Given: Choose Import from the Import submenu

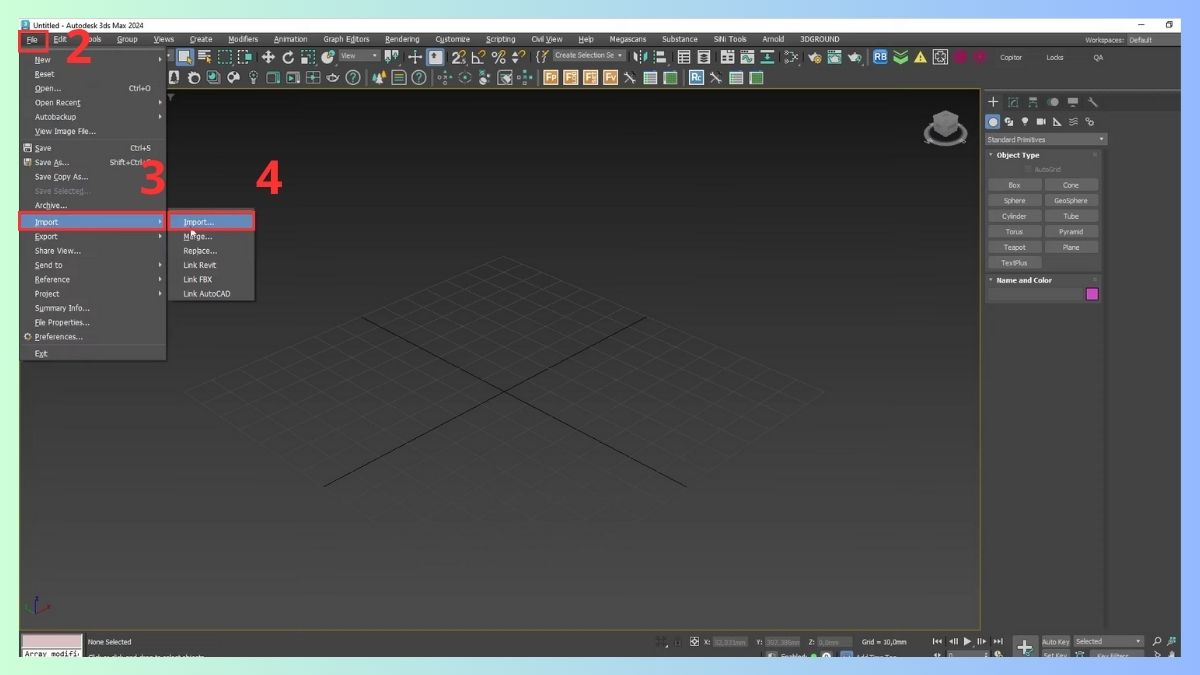Looking at the screenshot, I should (x=200, y=221).
